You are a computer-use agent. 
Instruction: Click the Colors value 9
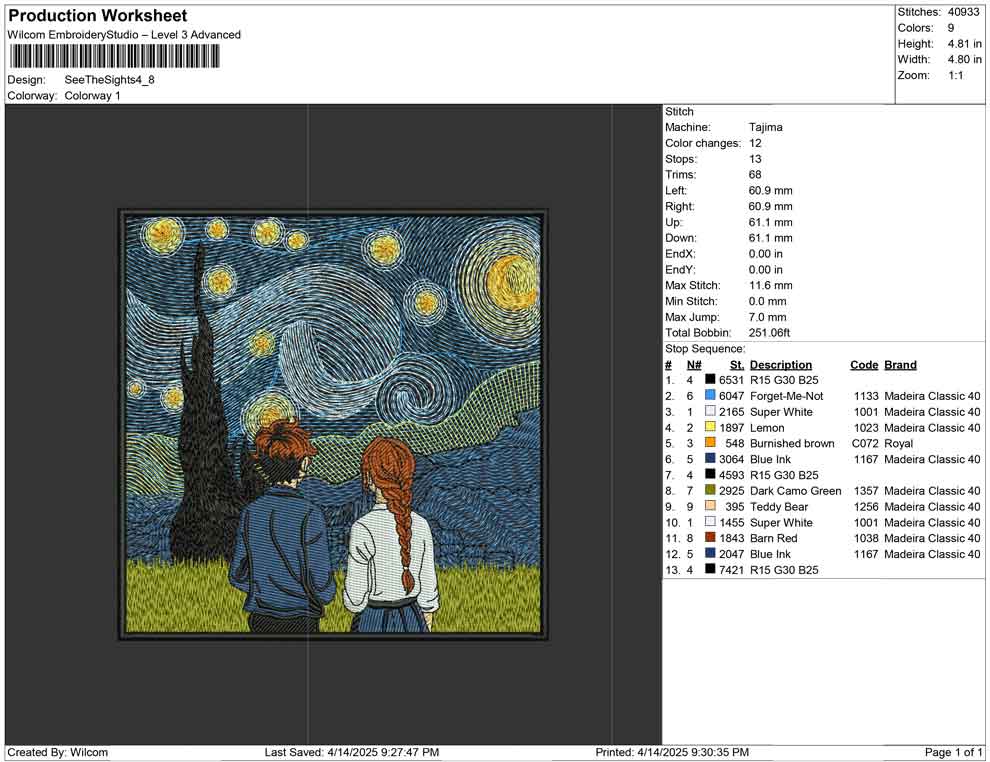click(x=951, y=28)
